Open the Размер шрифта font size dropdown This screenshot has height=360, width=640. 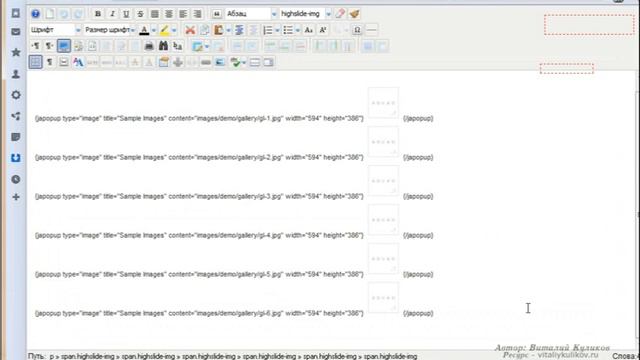pyautogui.click(x=109, y=30)
